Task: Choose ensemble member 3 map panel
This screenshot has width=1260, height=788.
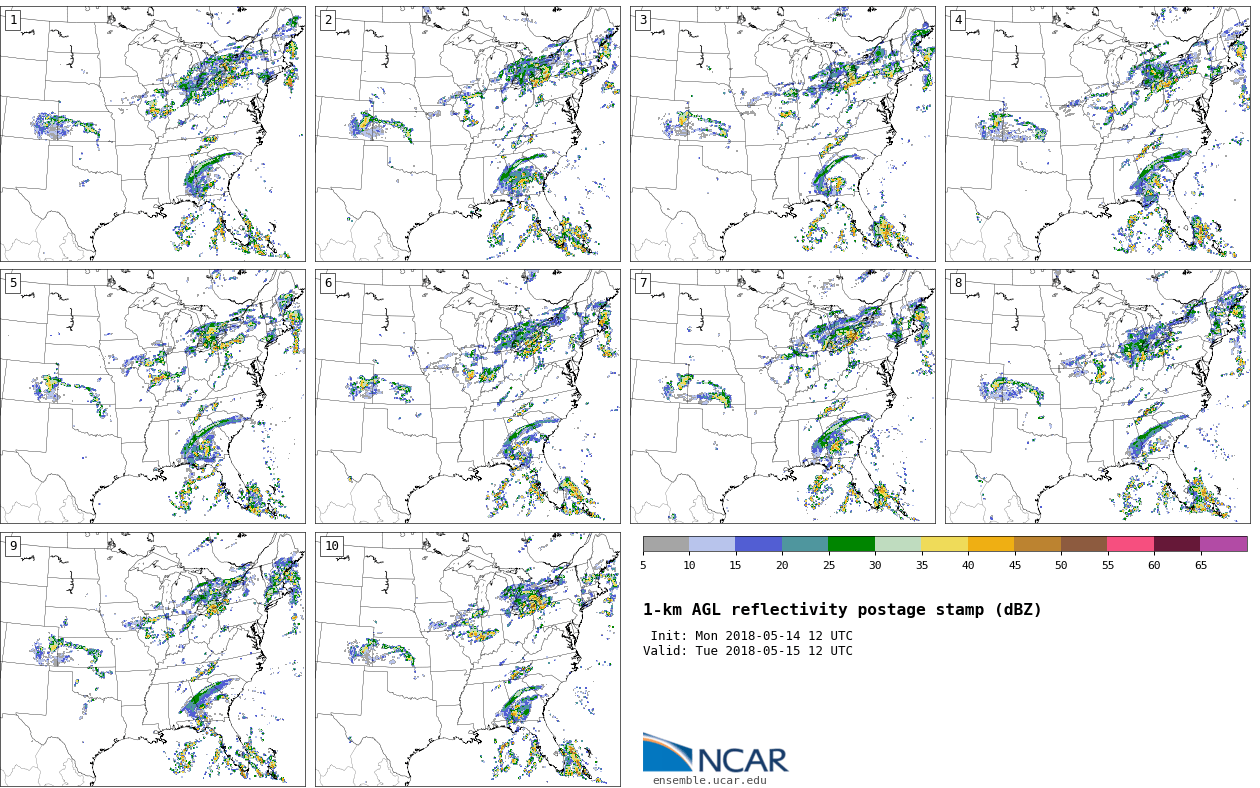Action: tap(782, 134)
